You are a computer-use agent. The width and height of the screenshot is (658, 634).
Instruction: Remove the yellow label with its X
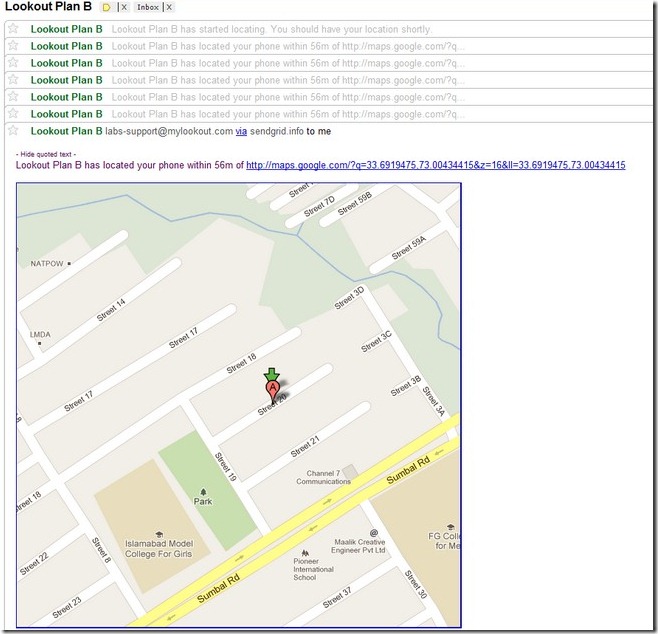[x=124, y=7]
